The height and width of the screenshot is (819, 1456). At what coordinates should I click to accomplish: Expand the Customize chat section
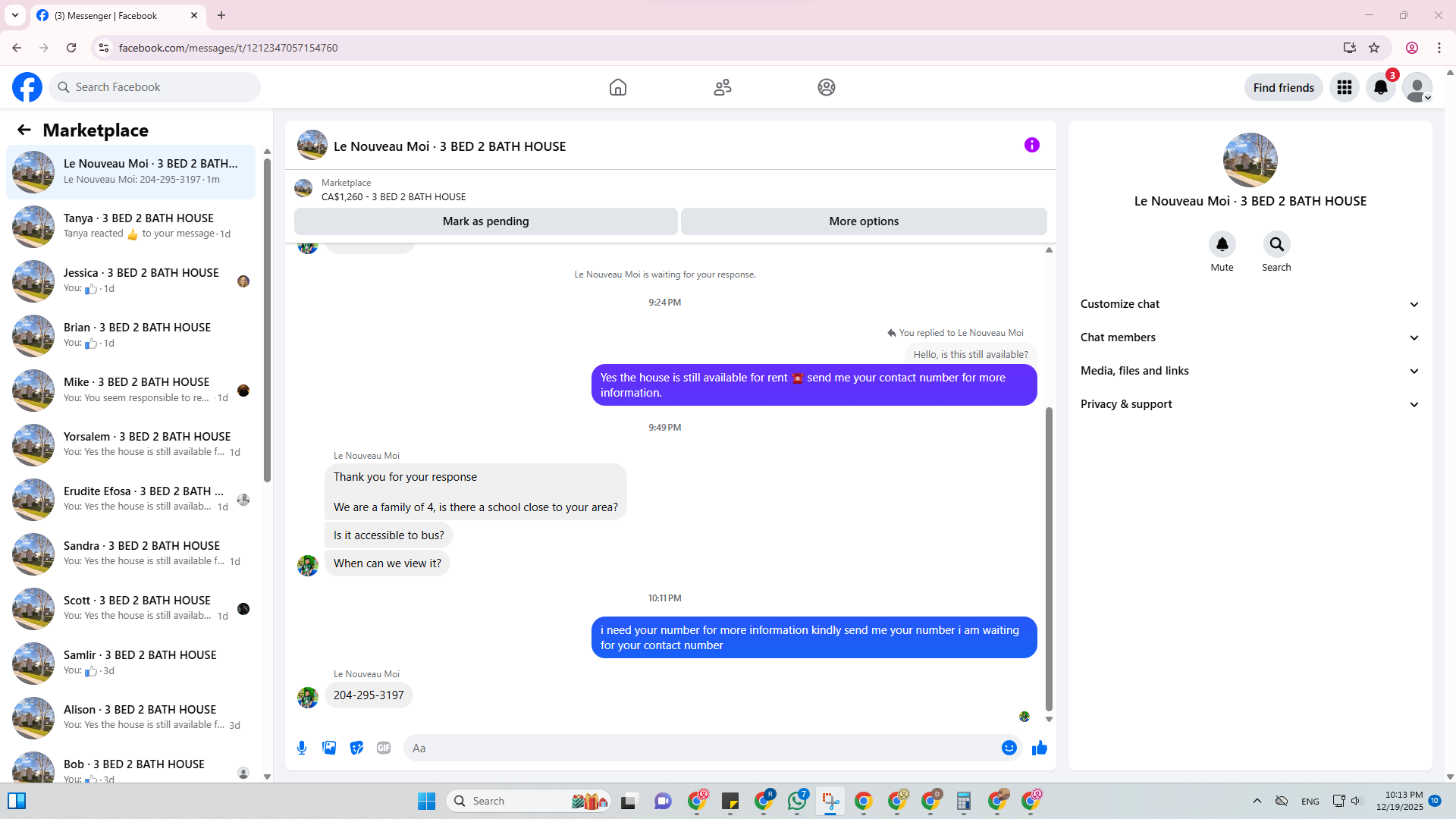(x=1250, y=304)
